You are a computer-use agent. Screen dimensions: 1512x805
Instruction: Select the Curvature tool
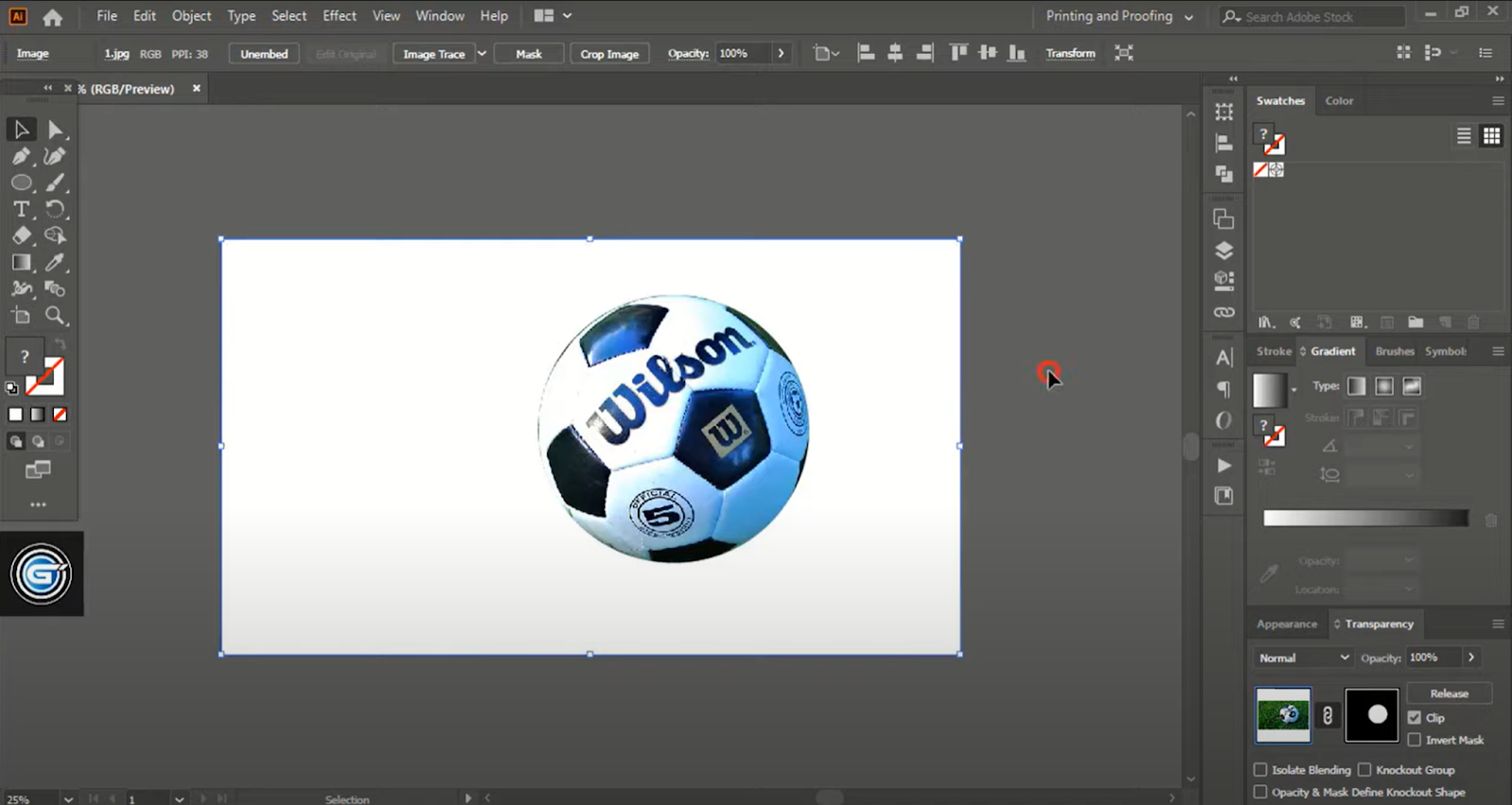click(55, 156)
